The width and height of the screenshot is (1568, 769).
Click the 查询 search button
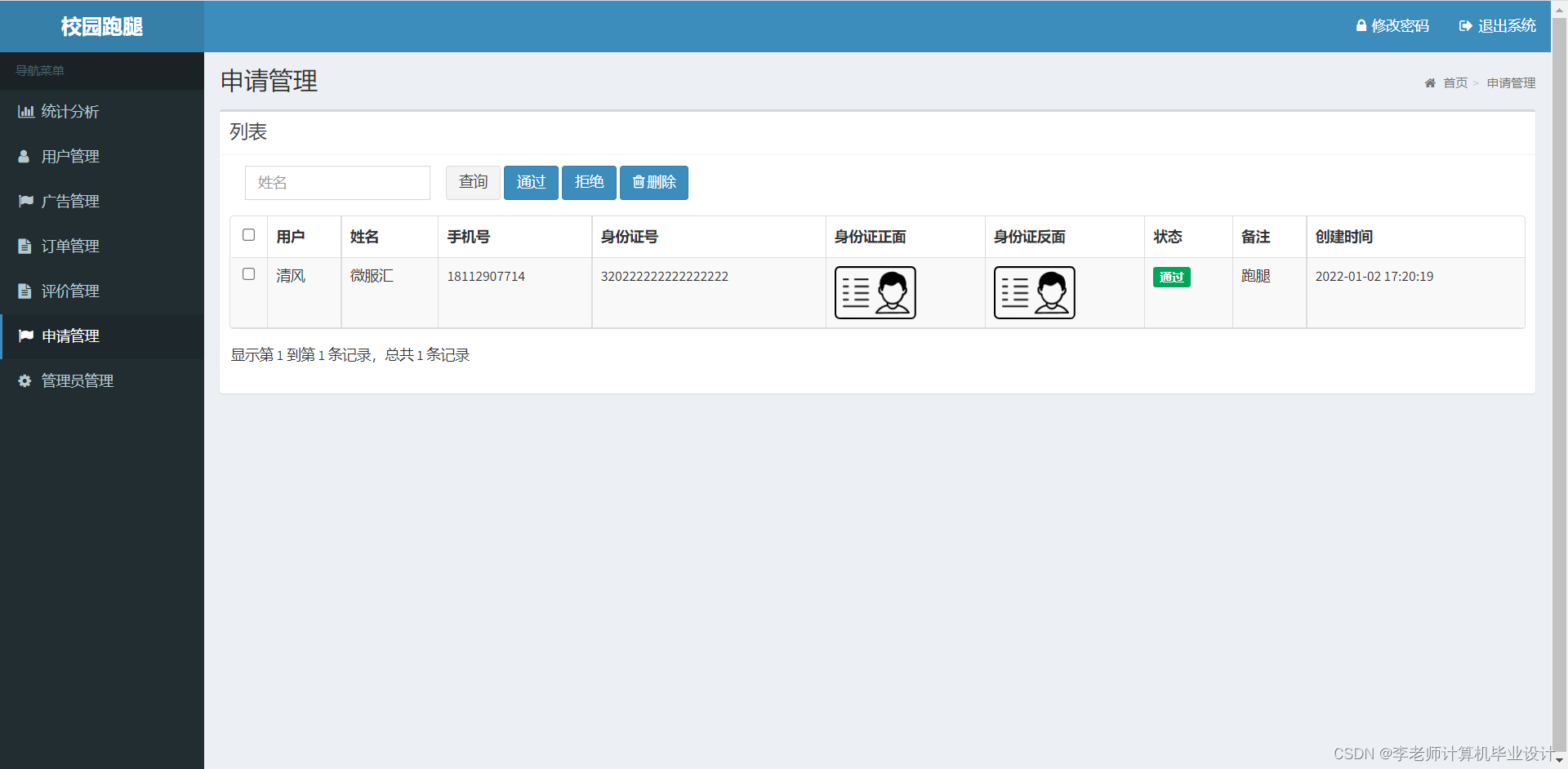pos(472,182)
